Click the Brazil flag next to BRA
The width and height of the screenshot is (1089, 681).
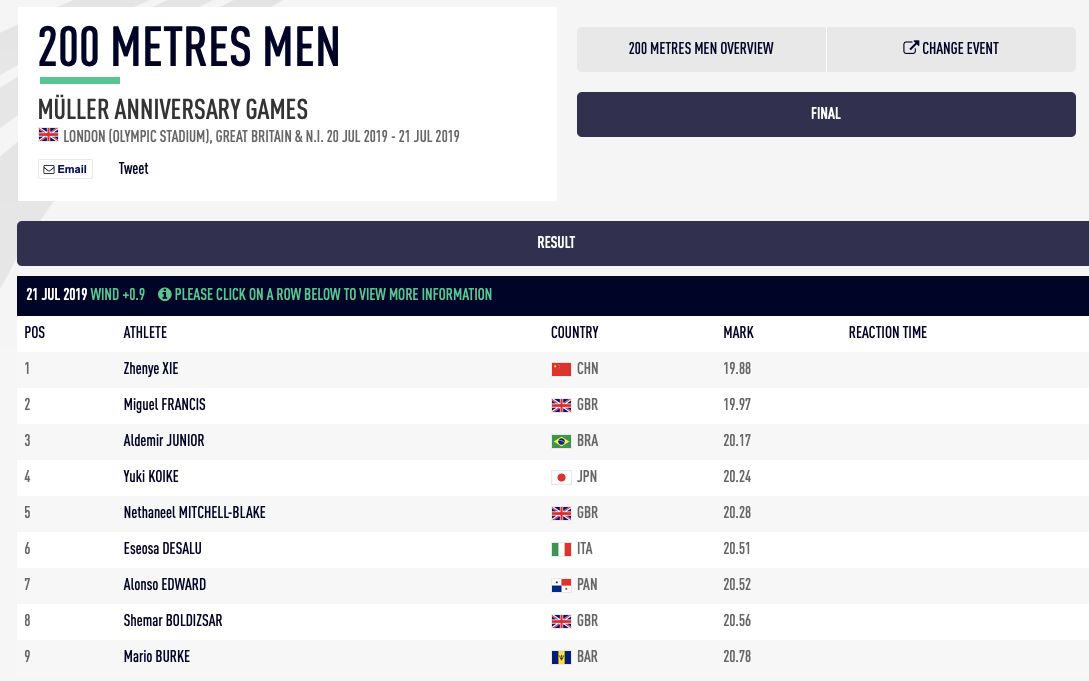click(x=561, y=442)
